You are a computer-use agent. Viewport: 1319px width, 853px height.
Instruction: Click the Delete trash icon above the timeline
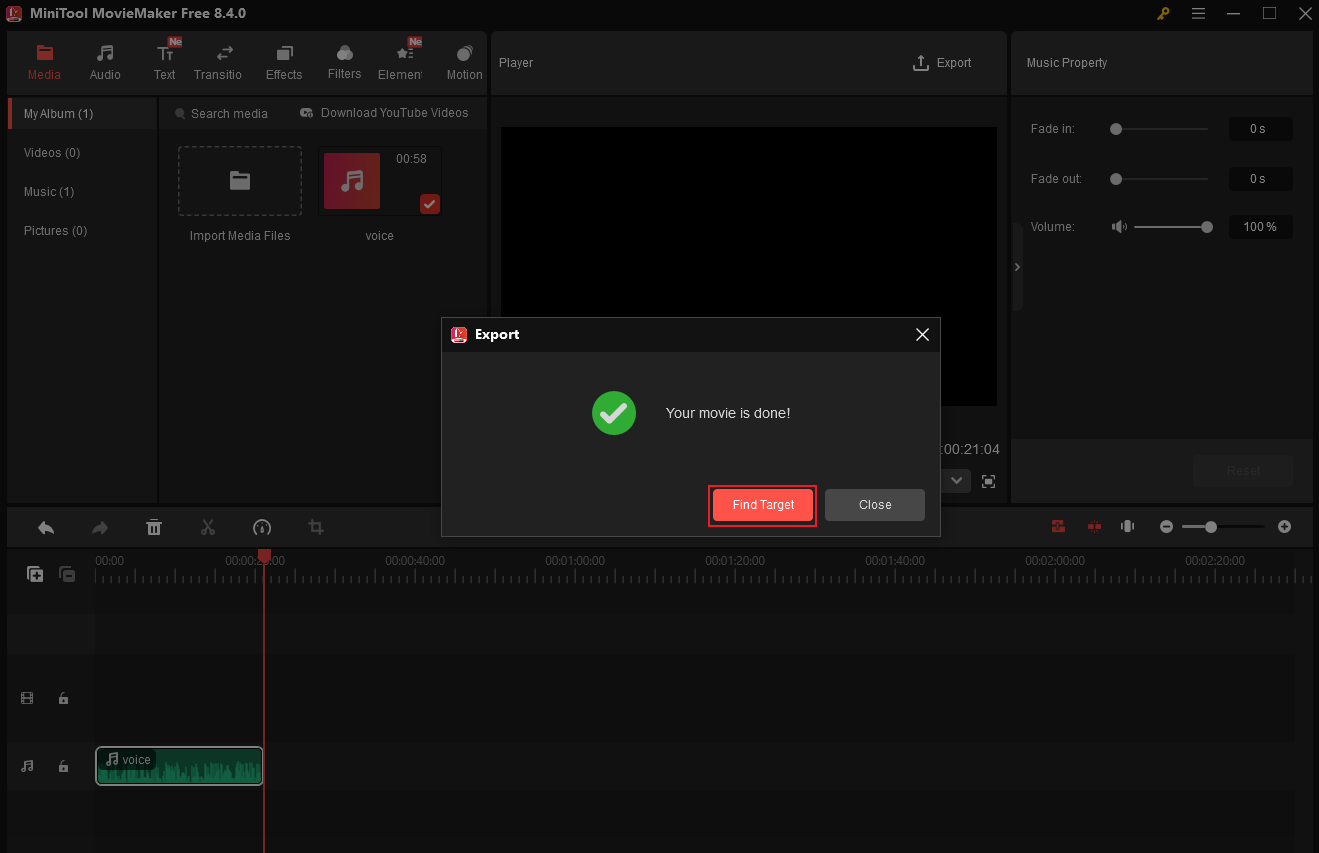coord(154,527)
